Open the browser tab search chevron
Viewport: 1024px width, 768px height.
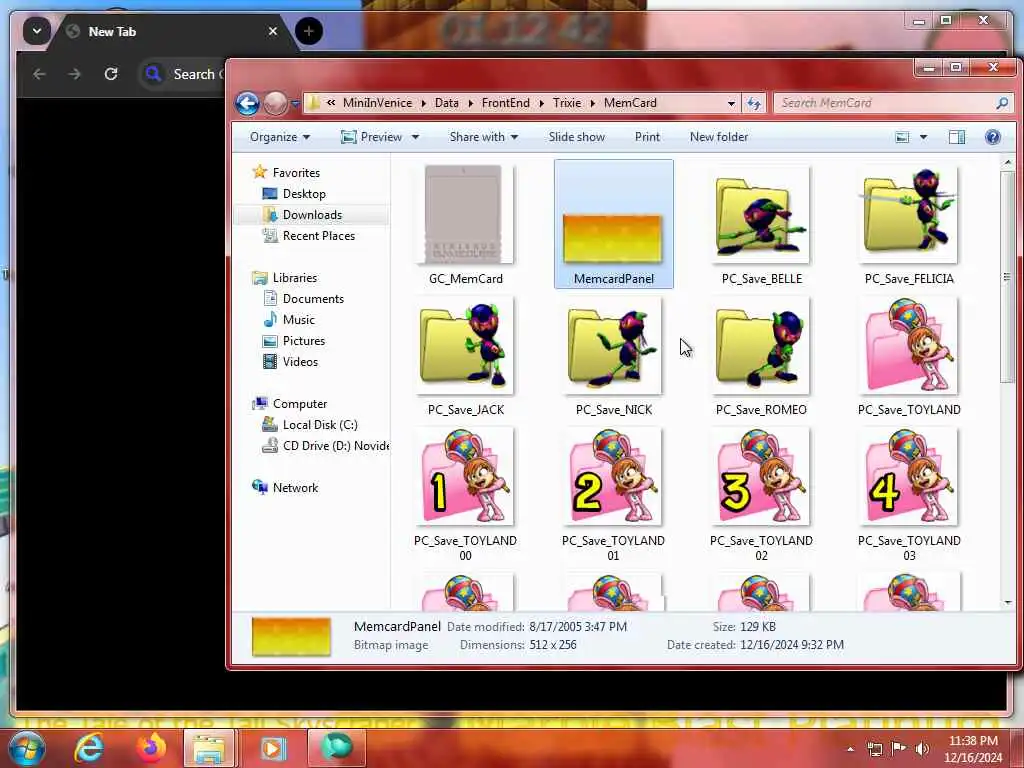[x=37, y=31]
